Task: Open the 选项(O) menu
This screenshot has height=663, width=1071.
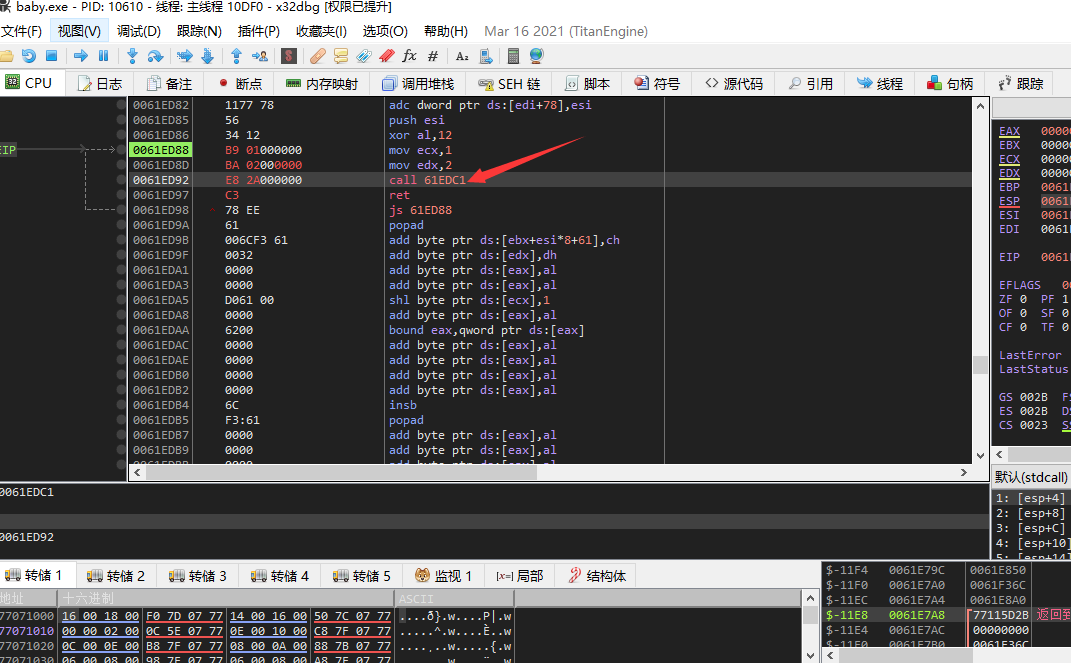Action: 385,31
